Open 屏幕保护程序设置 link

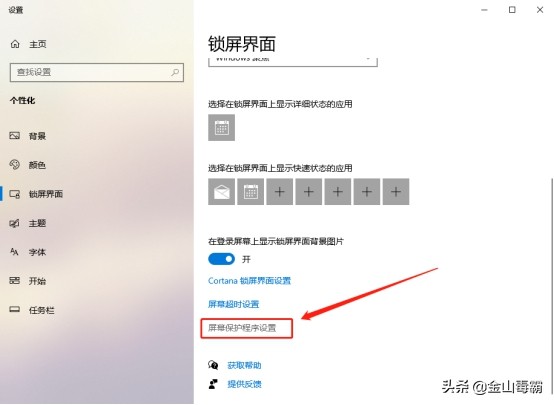click(242, 328)
